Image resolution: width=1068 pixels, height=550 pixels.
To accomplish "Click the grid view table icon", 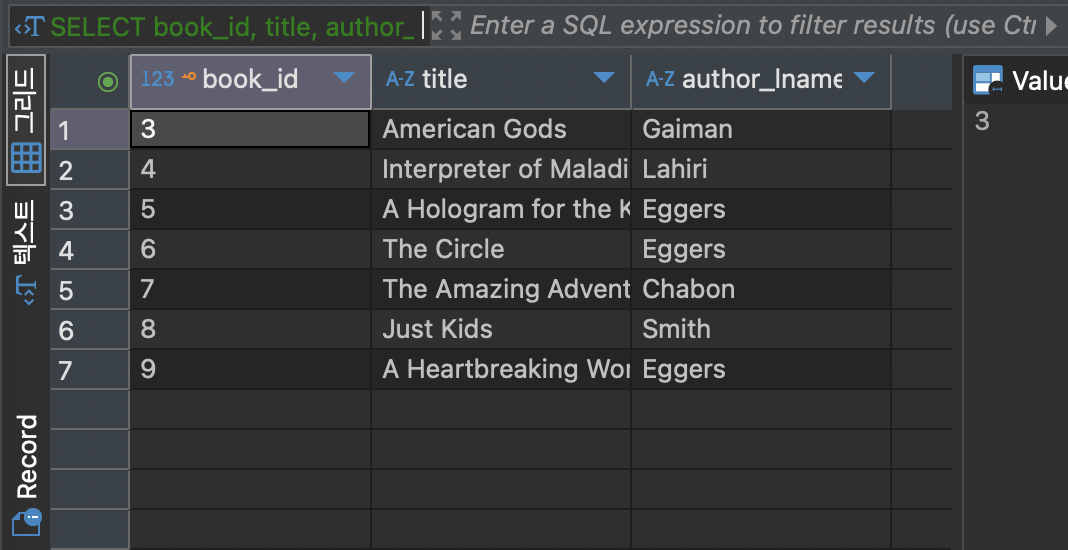I will tap(27, 158).
